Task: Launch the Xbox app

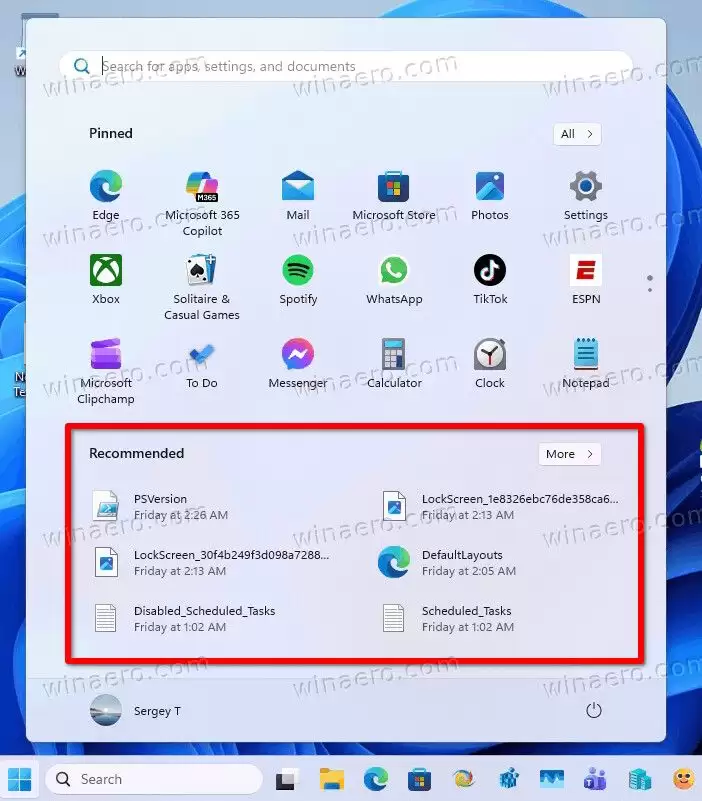Action: 106,279
